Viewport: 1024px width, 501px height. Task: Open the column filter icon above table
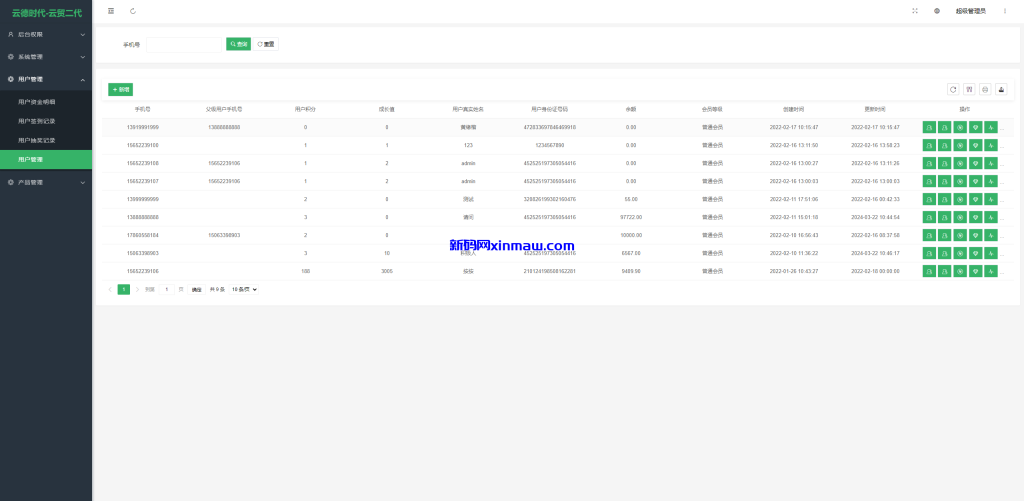tap(969, 89)
